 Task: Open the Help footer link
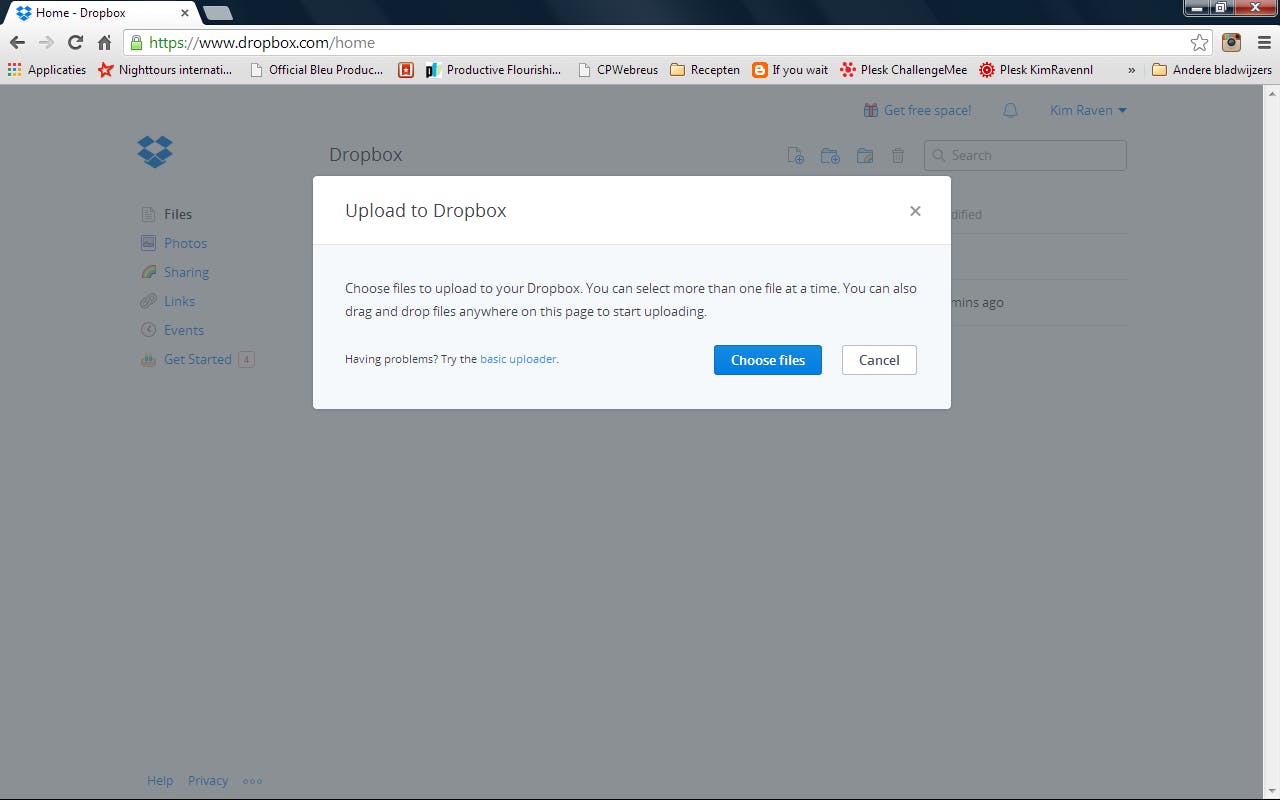pos(160,781)
